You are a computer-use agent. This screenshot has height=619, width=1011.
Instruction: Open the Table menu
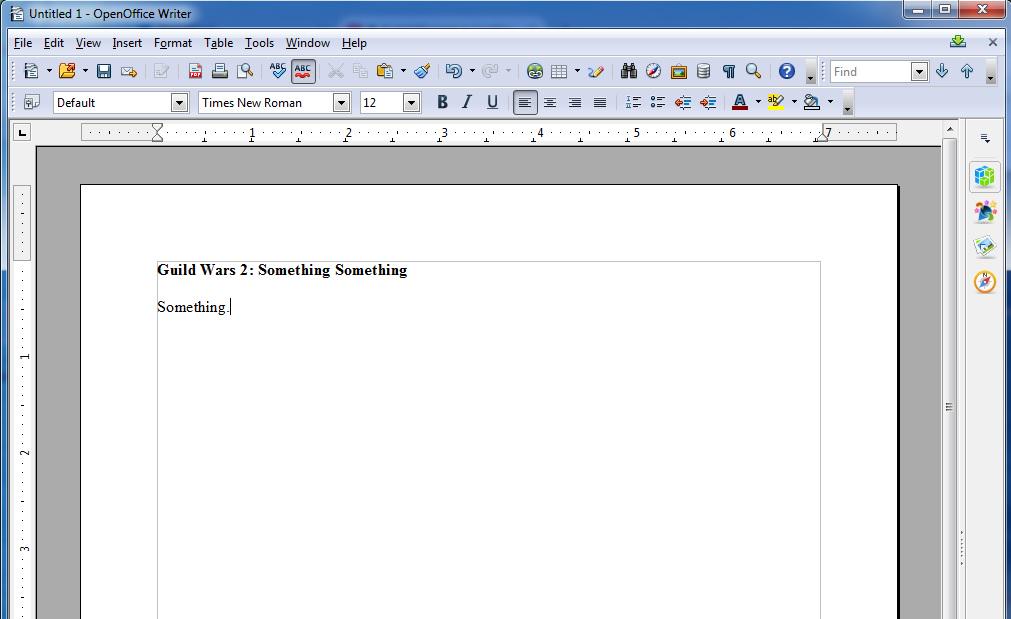(x=219, y=43)
